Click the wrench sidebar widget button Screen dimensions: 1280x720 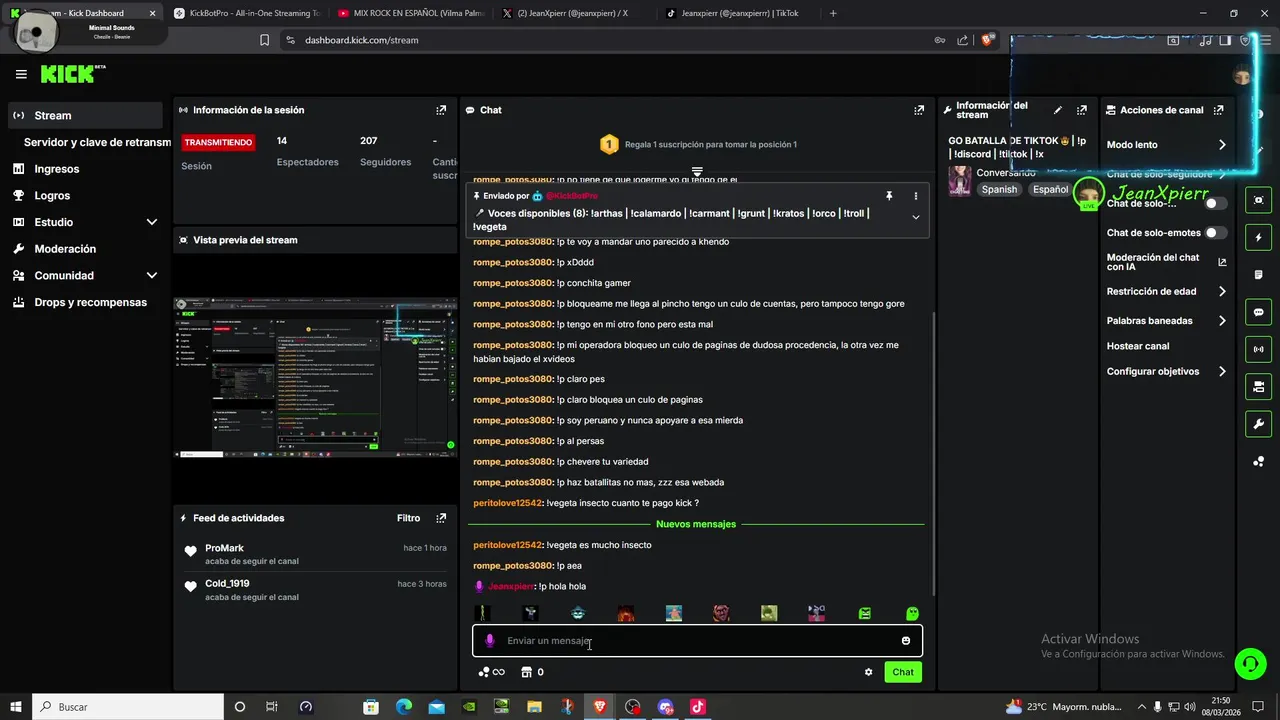(x=1259, y=423)
